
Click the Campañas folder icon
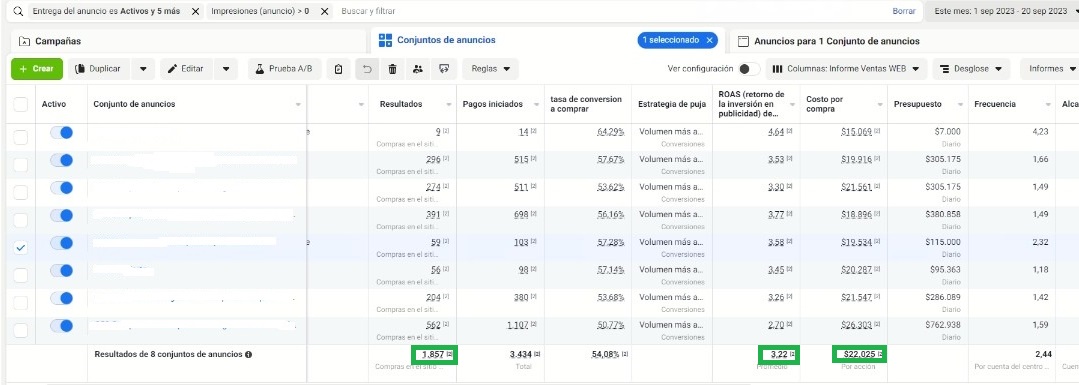click(25, 41)
